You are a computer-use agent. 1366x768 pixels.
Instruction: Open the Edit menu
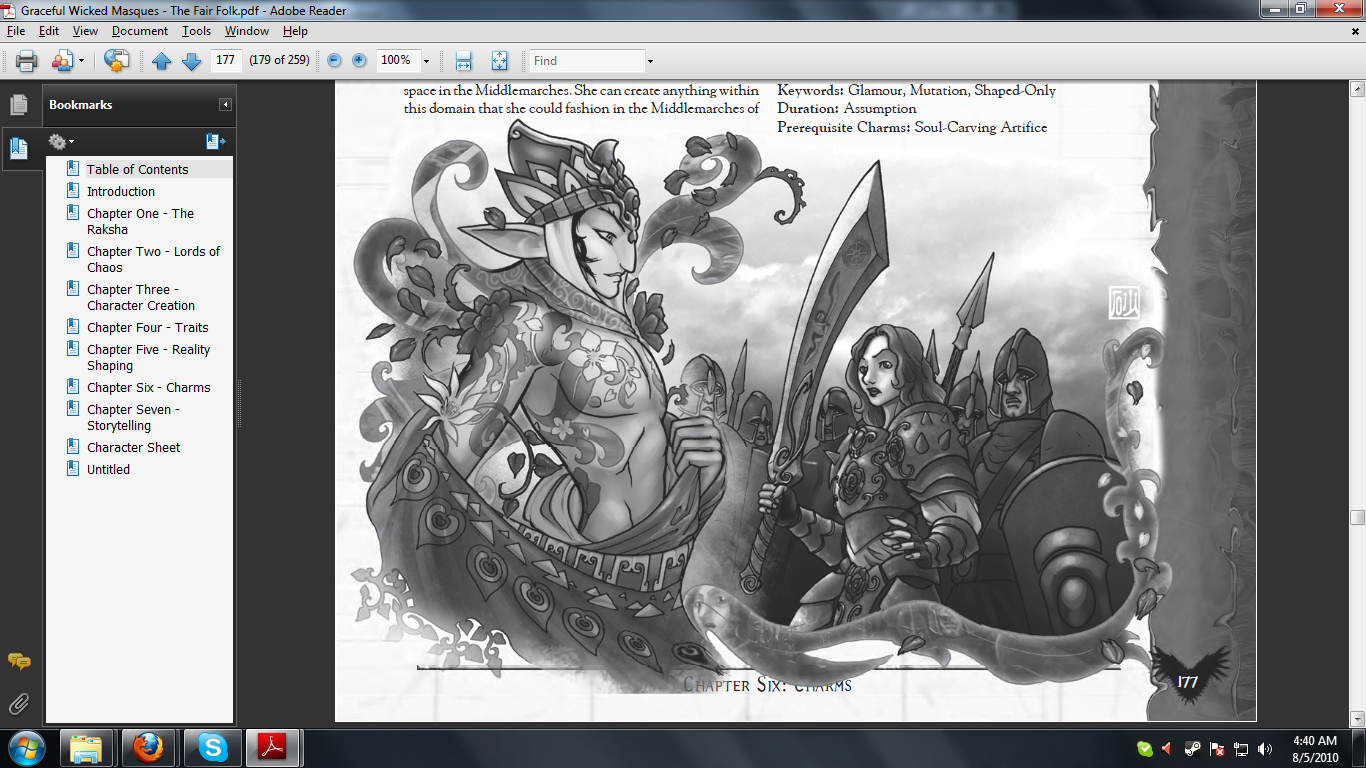(x=48, y=31)
